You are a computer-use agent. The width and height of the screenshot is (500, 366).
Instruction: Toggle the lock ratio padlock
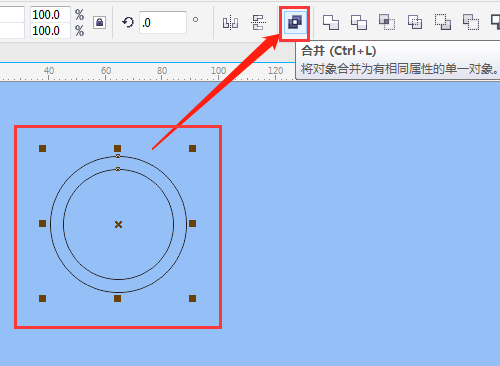click(99, 22)
